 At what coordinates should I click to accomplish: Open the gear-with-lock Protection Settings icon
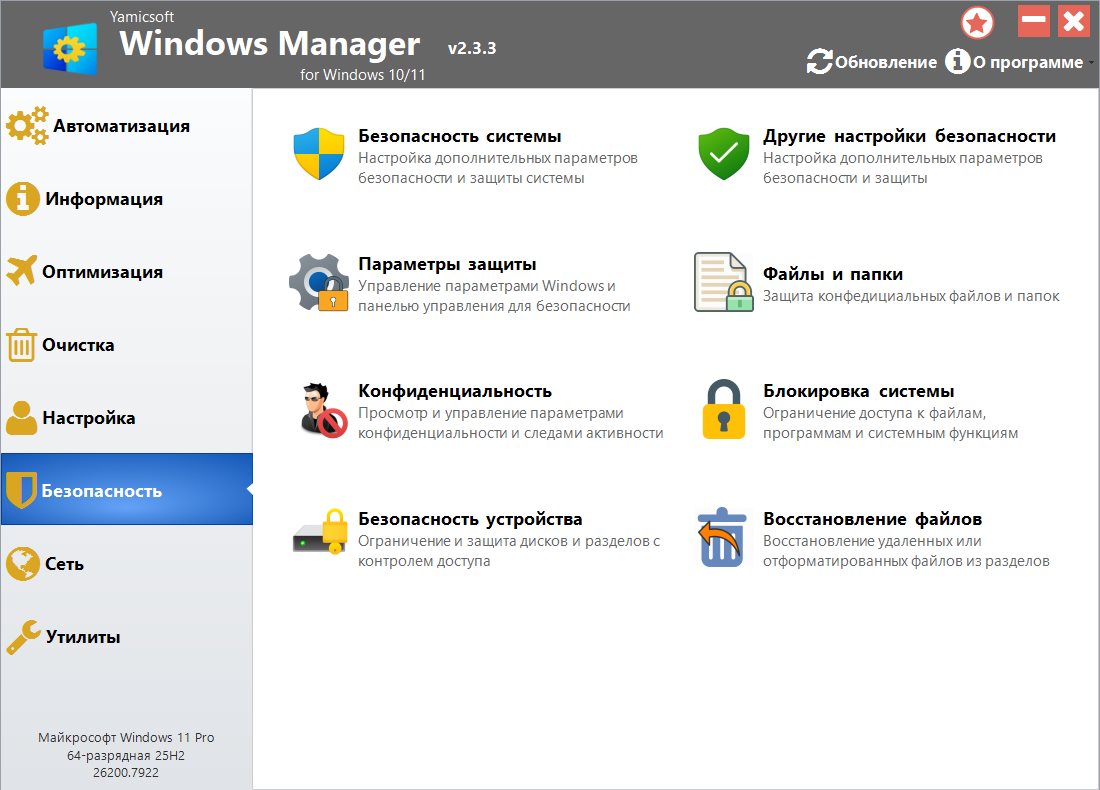coord(318,283)
